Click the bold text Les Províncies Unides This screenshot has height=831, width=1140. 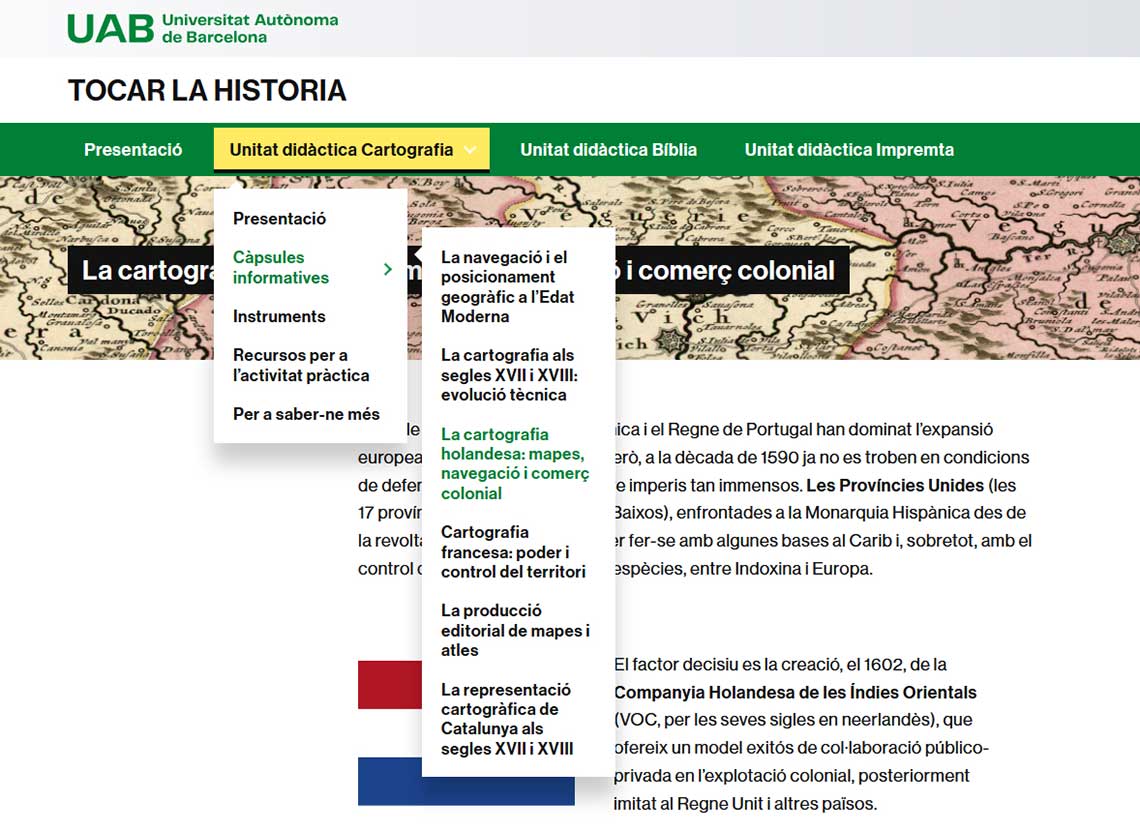coord(895,486)
